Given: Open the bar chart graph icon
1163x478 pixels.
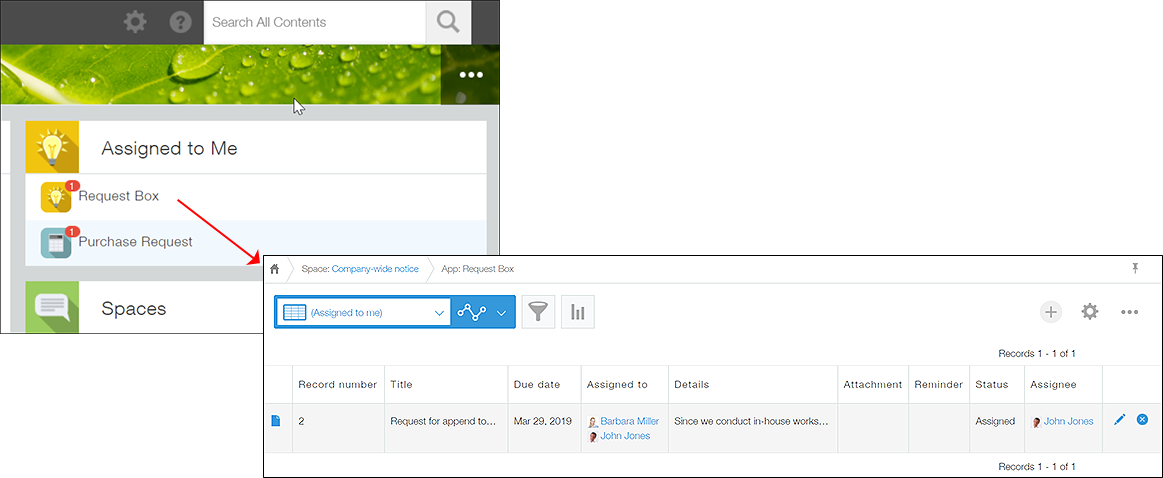Looking at the screenshot, I should 578,312.
